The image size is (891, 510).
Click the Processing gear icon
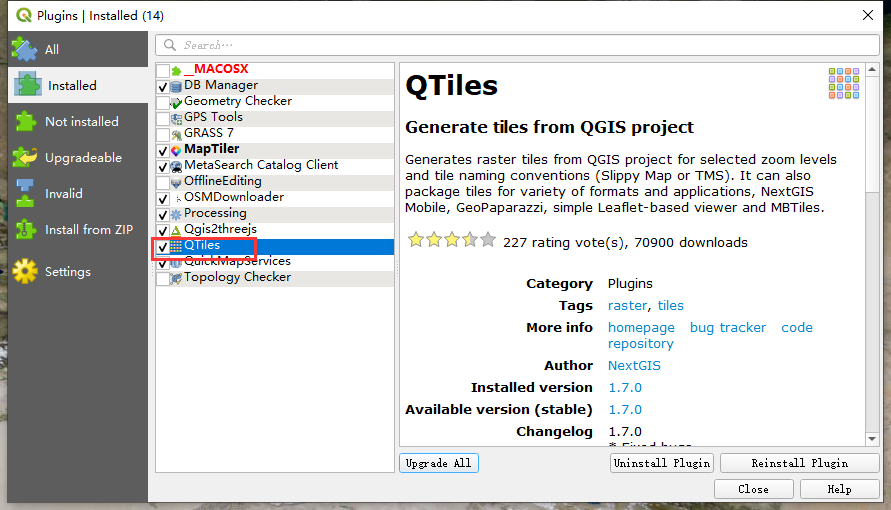[176, 214]
